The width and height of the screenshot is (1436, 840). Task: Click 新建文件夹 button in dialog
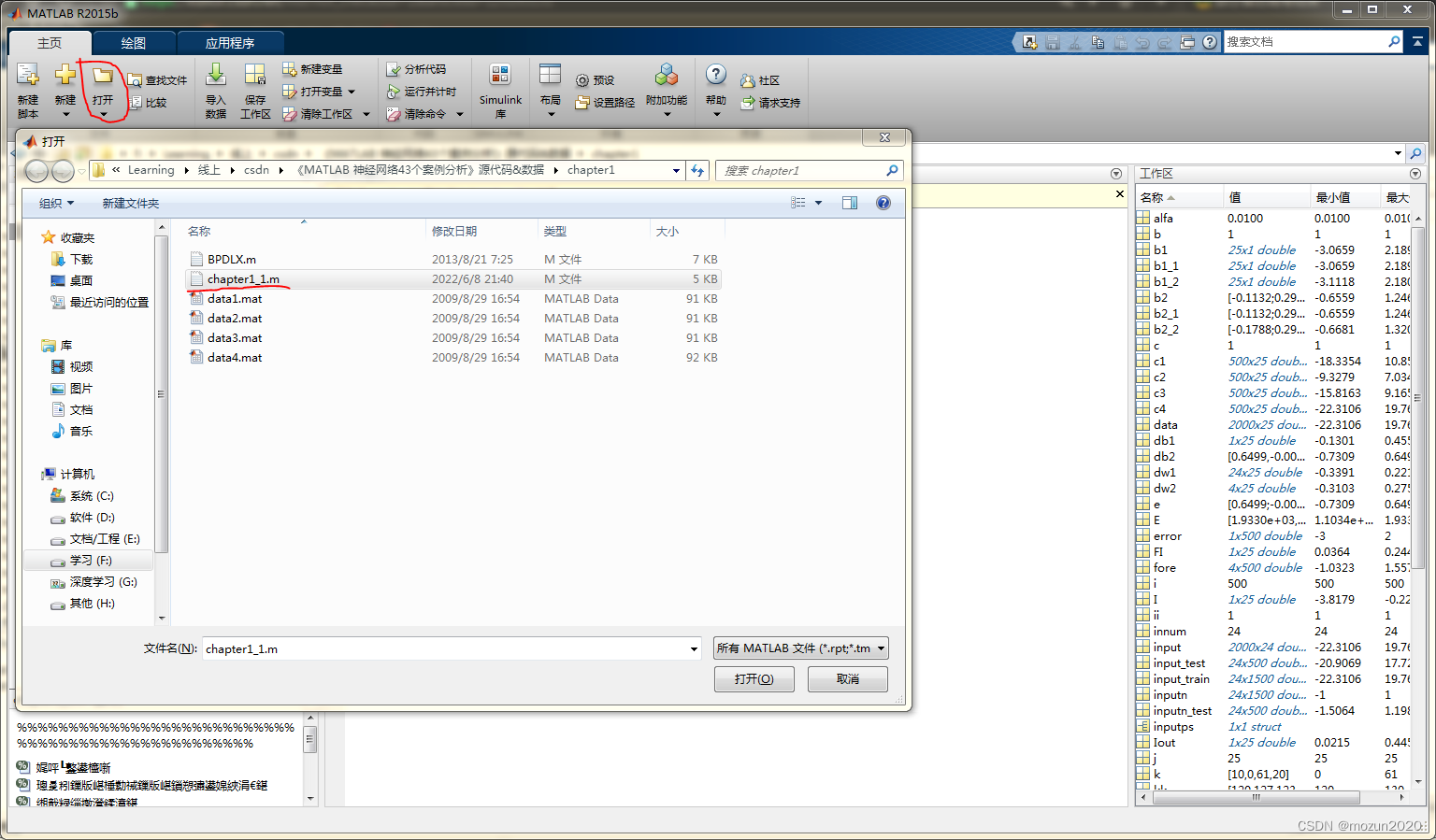[131, 203]
